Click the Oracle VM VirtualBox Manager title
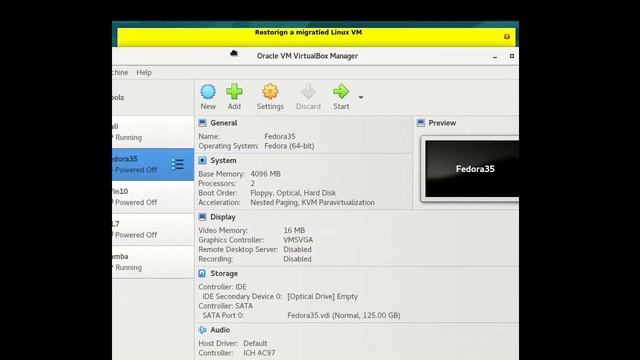640x360 pixels. [307, 56]
